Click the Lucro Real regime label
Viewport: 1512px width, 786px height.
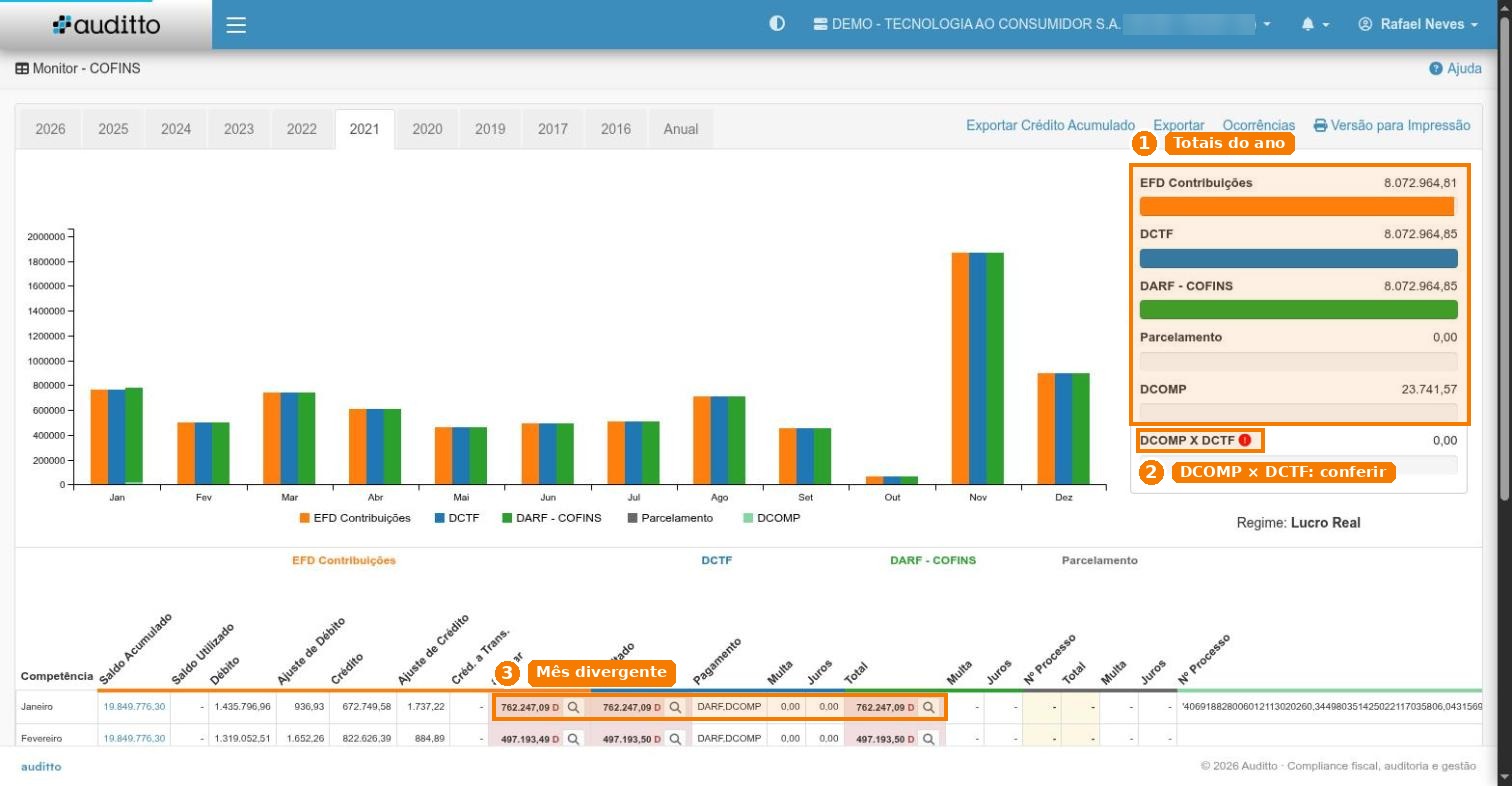[x=1325, y=523]
